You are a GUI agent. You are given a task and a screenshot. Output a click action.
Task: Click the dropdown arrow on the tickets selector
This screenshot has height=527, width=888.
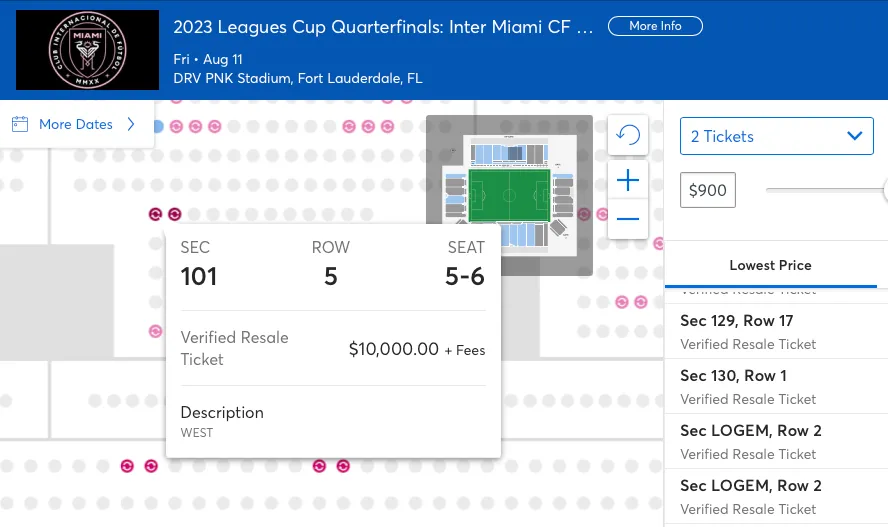[853, 136]
